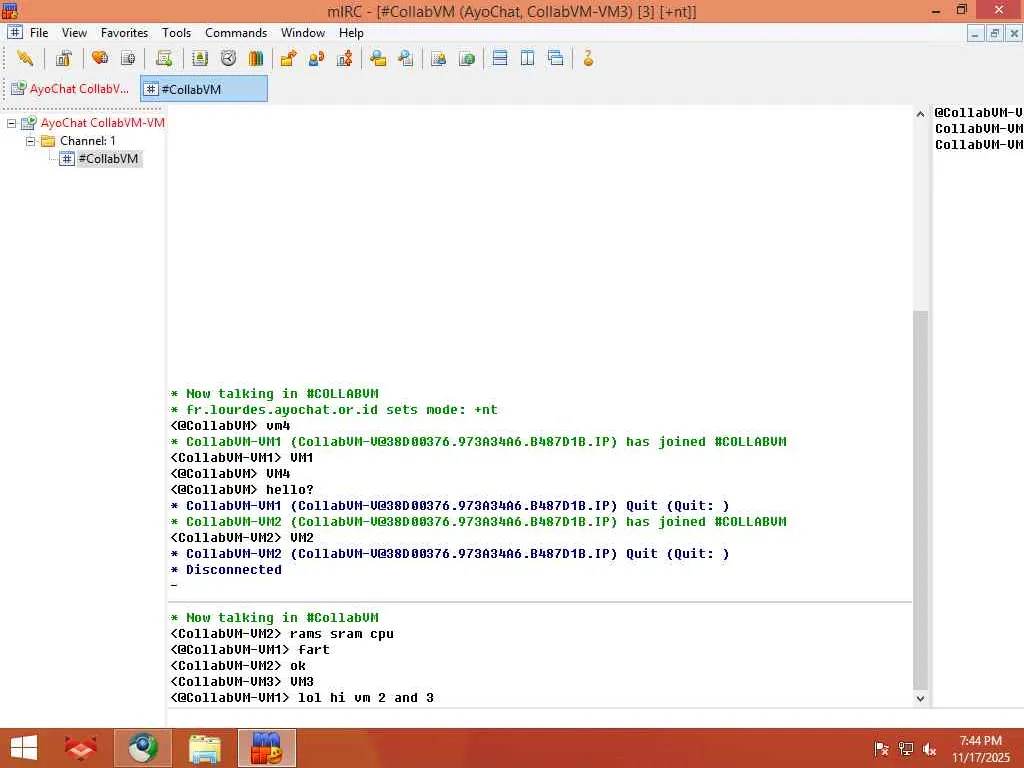
Task: Click the CollabVM-VM2 Quit line
Action: (x=450, y=553)
